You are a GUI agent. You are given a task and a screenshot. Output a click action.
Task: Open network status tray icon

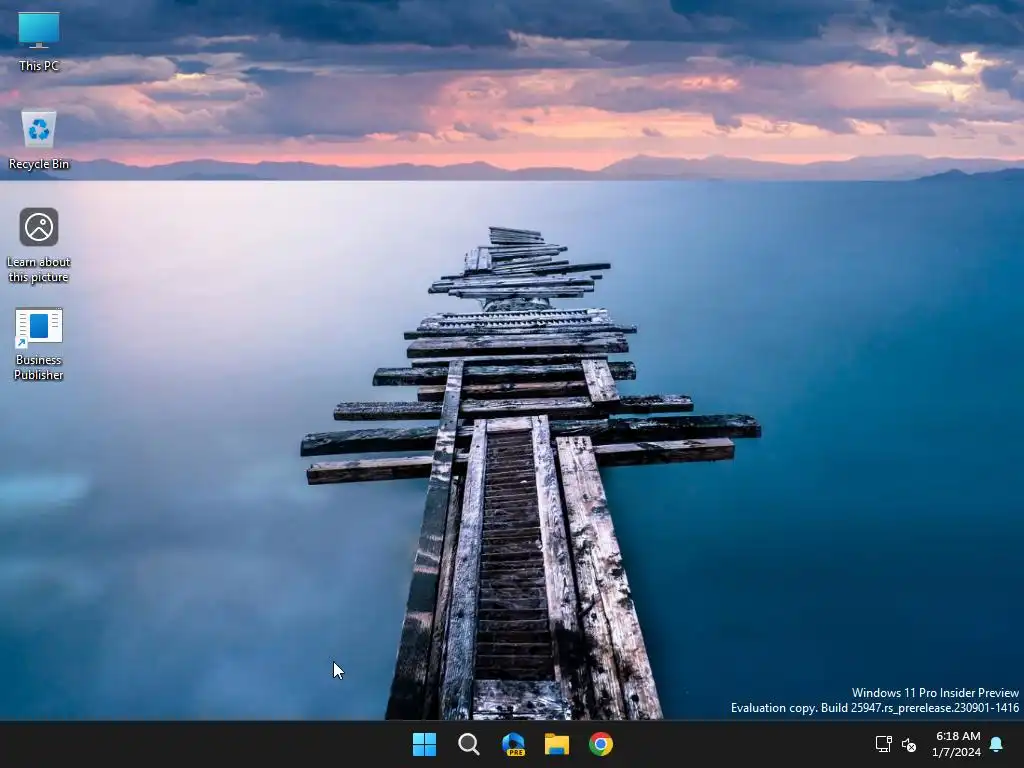tap(883, 744)
